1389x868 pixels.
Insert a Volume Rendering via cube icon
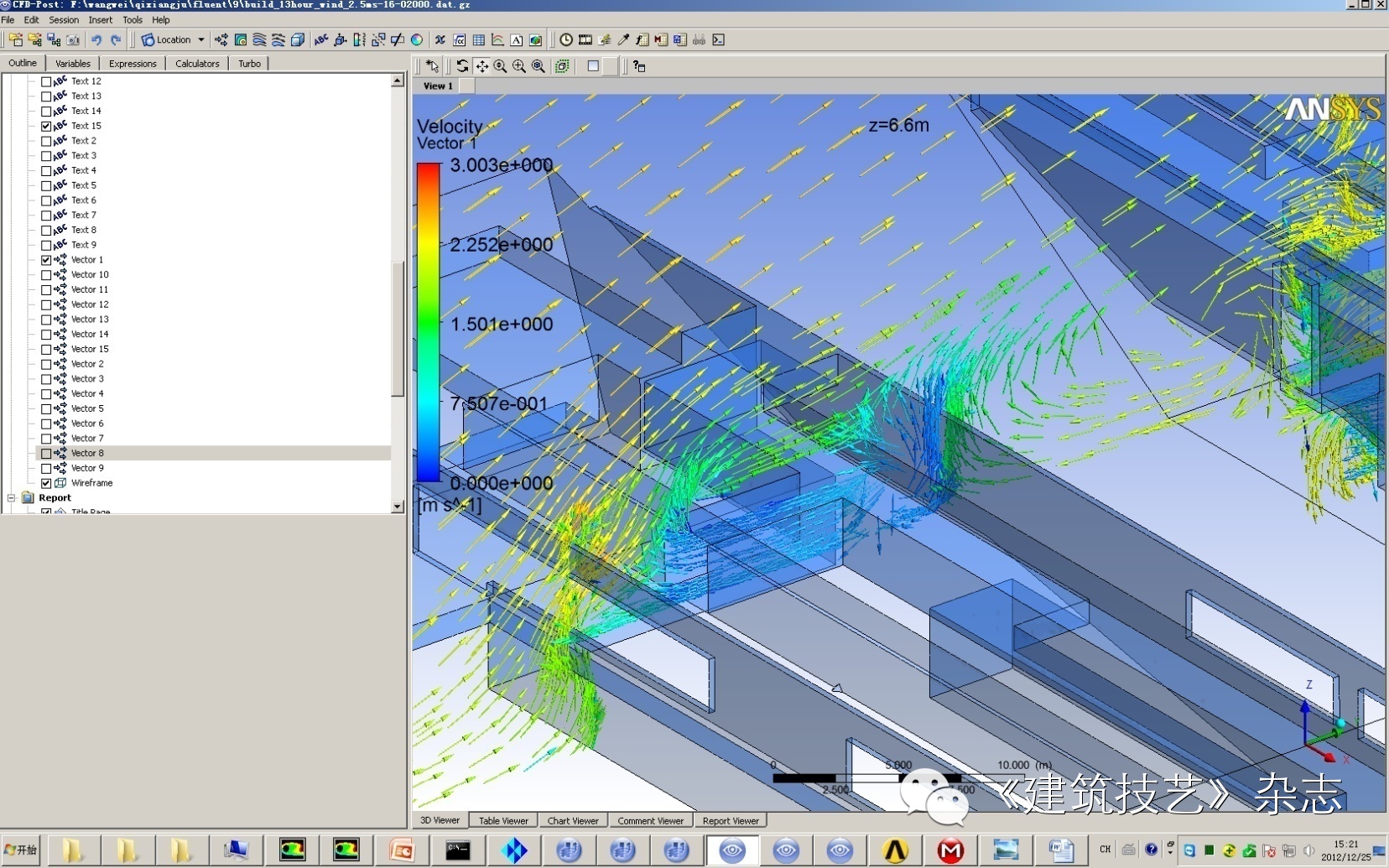tap(297, 39)
